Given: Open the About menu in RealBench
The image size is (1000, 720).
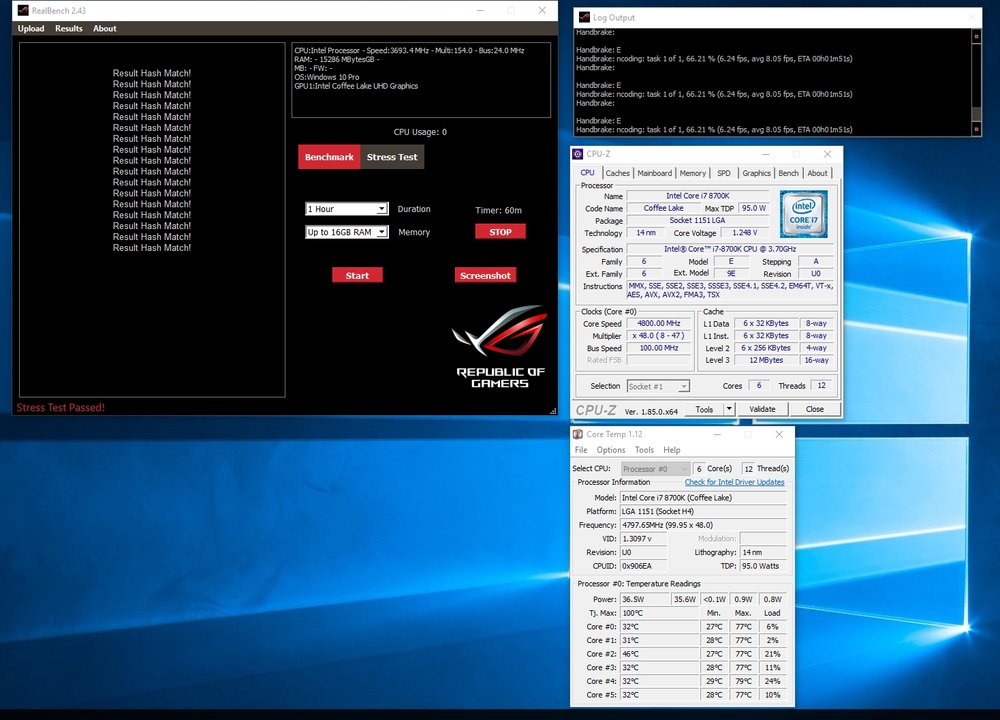Looking at the screenshot, I should [105, 29].
